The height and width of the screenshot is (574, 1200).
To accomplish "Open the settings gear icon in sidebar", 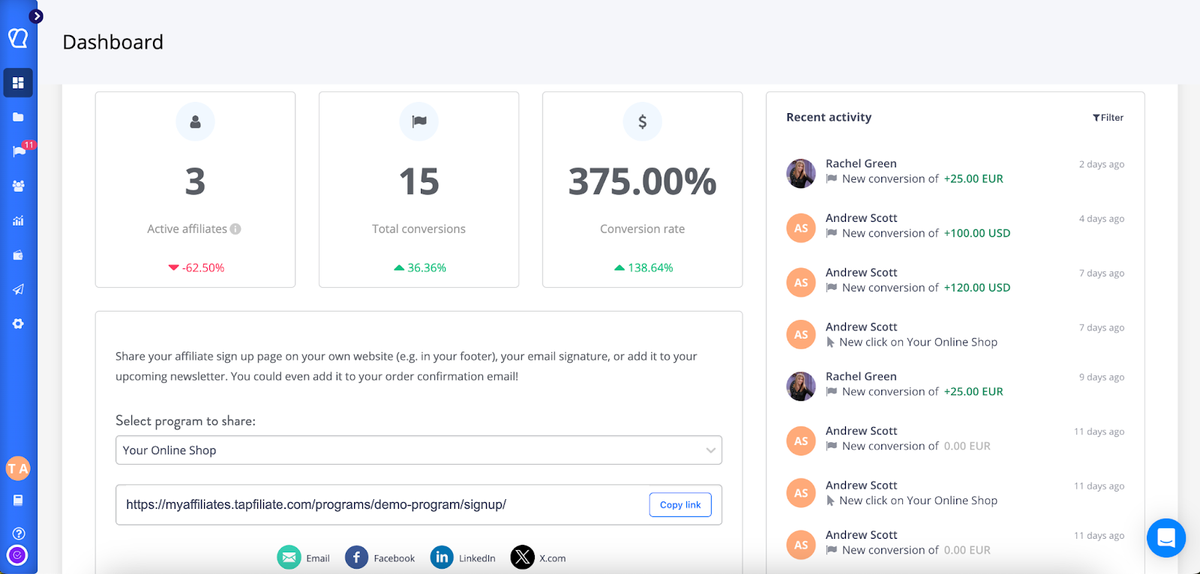I will [x=18, y=324].
